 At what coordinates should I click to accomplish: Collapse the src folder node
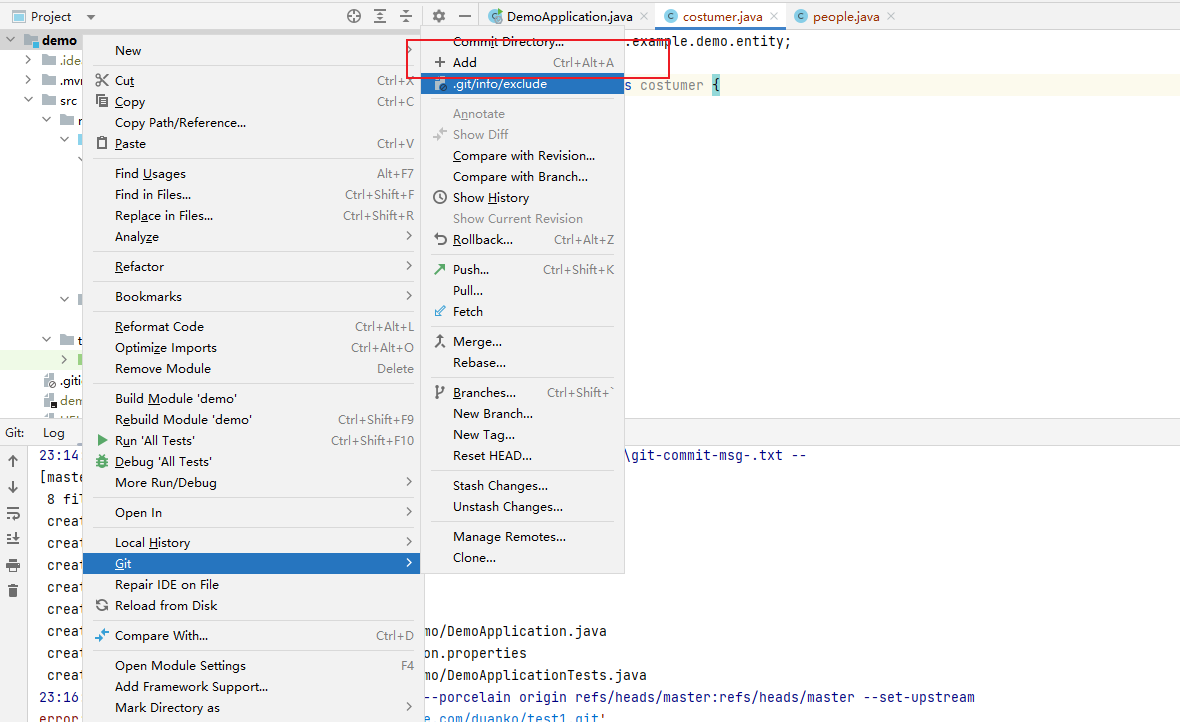tap(29, 101)
